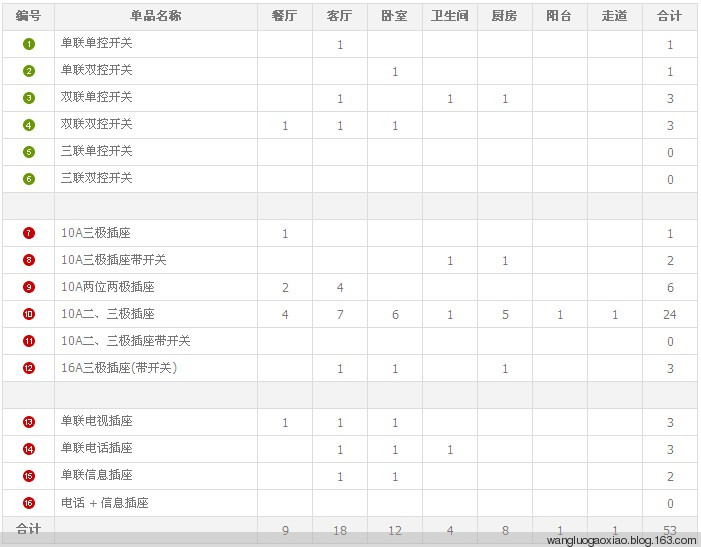Click the red number 8 badge

tap(29, 260)
